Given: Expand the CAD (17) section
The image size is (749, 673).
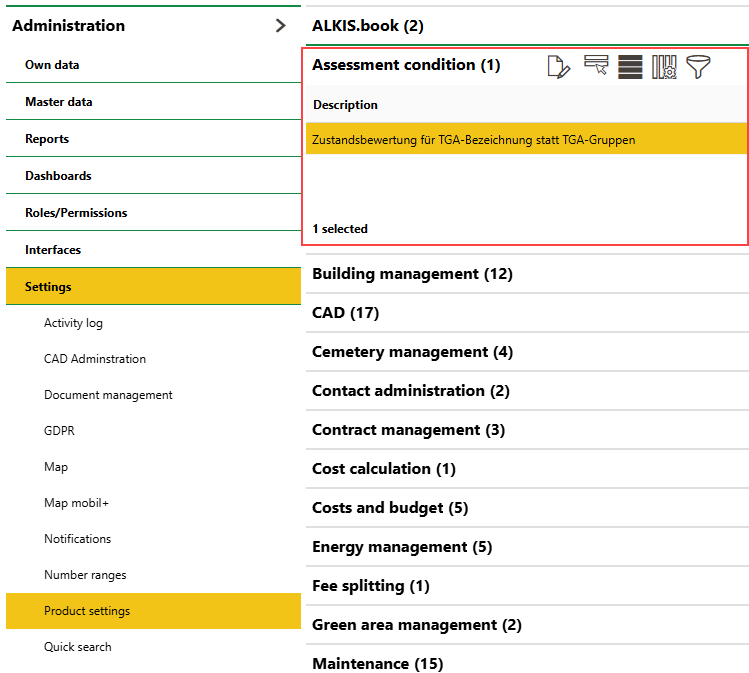Looking at the screenshot, I should point(345,313).
